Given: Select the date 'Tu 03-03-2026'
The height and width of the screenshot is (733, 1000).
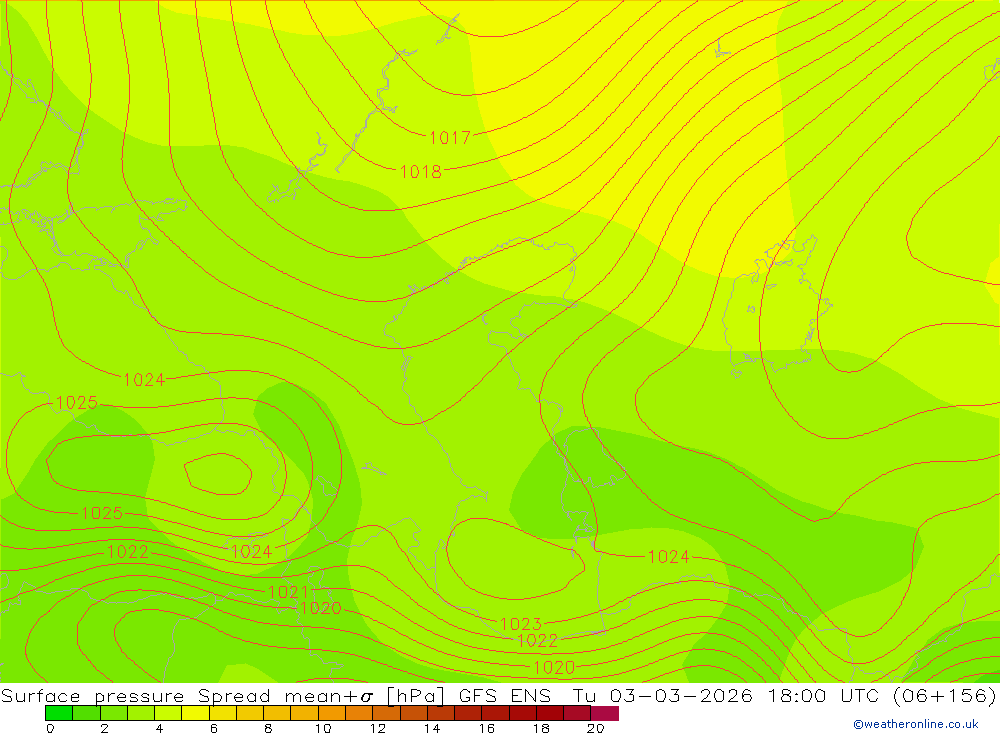Looking at the screenshot, I should tap(663, 695).
